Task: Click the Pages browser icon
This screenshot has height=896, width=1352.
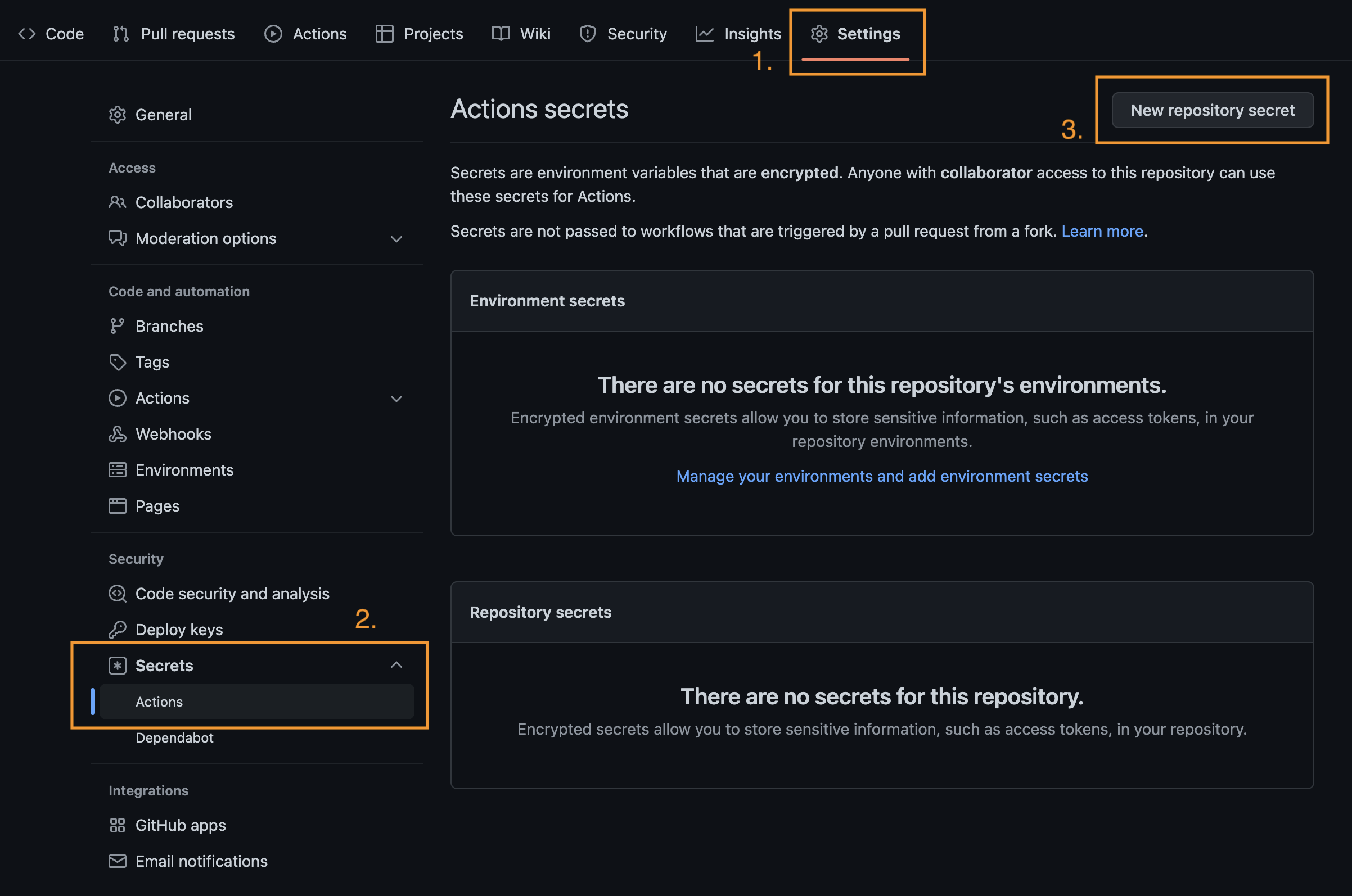Action: click(x=117, y=506)
